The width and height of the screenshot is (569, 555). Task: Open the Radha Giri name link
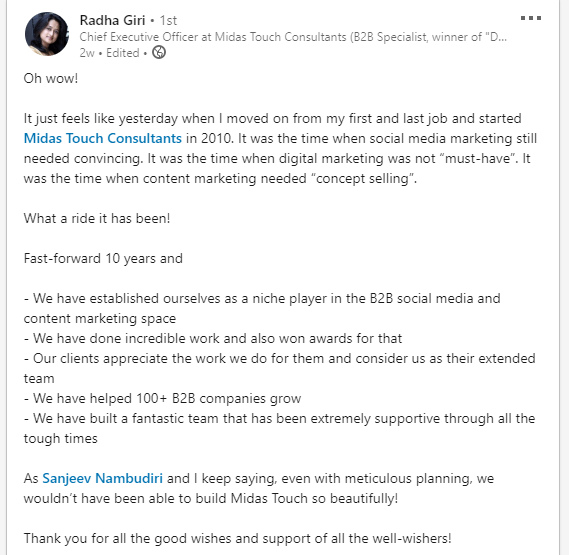point(112,20)
